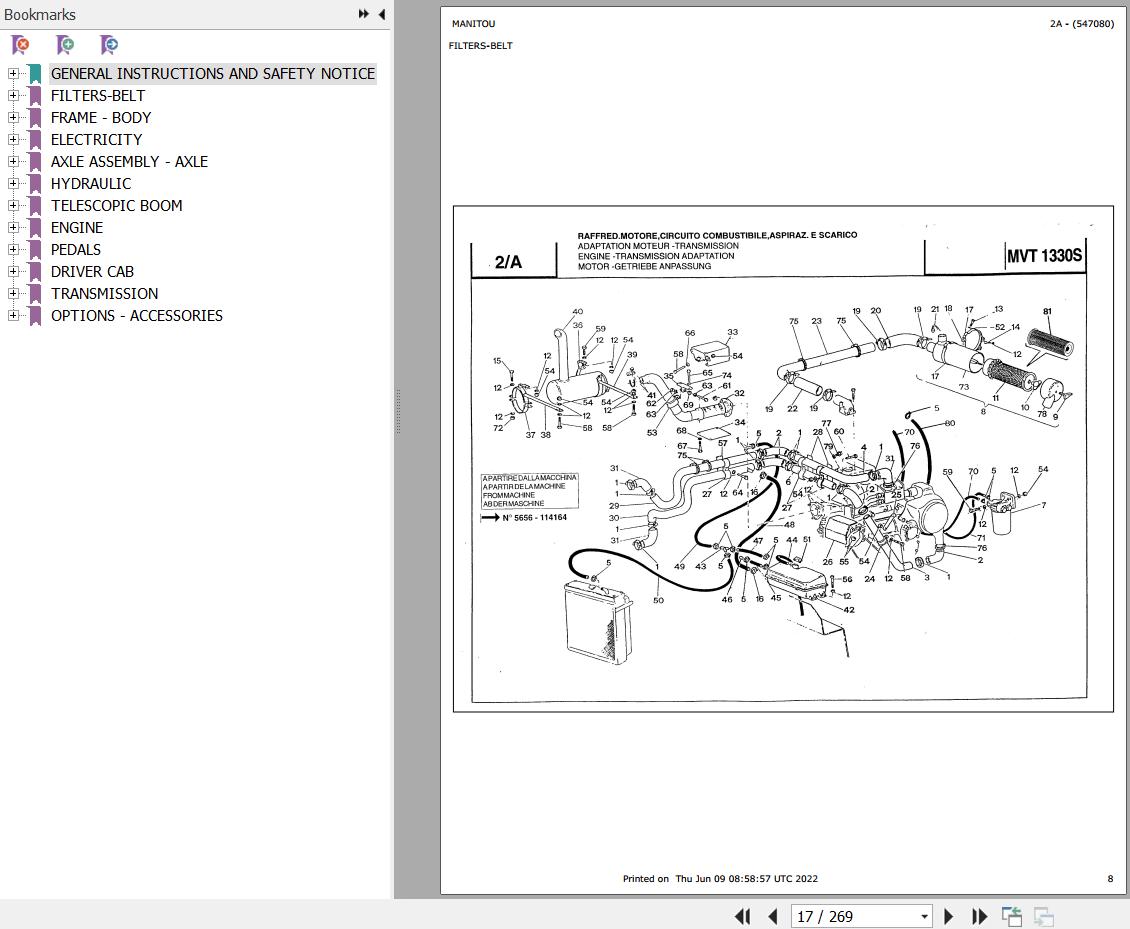
Task: Open the DRIVER CAB bookmark
Action: pyautogui.click(x=92, y=272)
